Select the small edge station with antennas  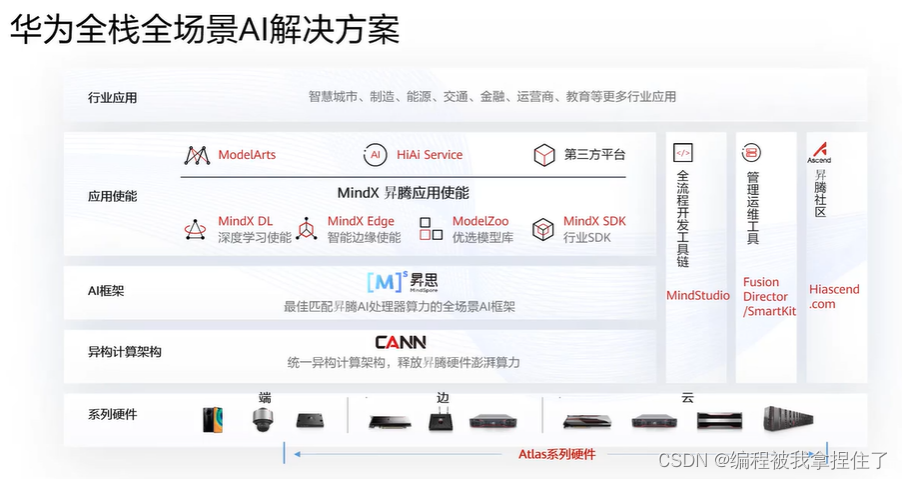[x=441, y=419]
